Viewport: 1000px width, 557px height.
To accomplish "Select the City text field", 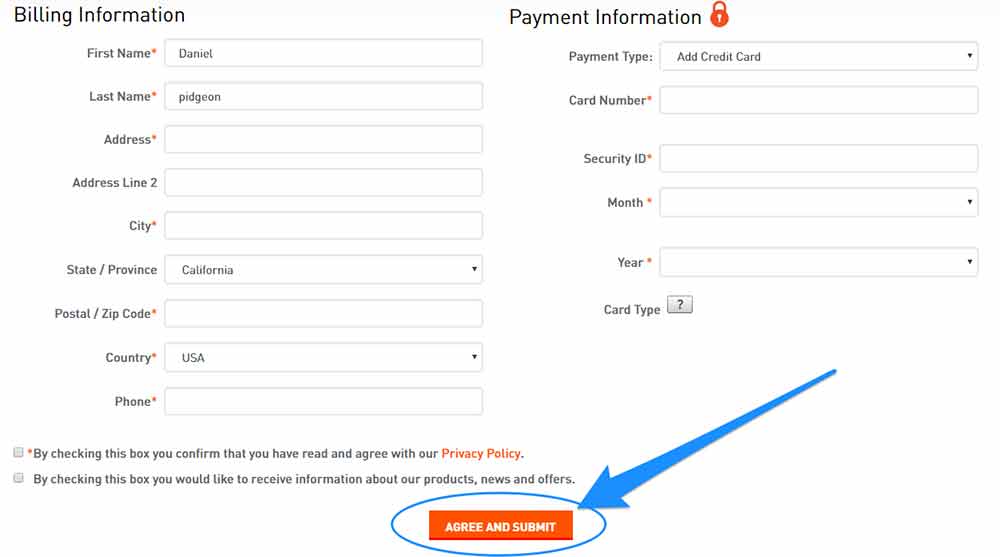I will tap(323, 226).
